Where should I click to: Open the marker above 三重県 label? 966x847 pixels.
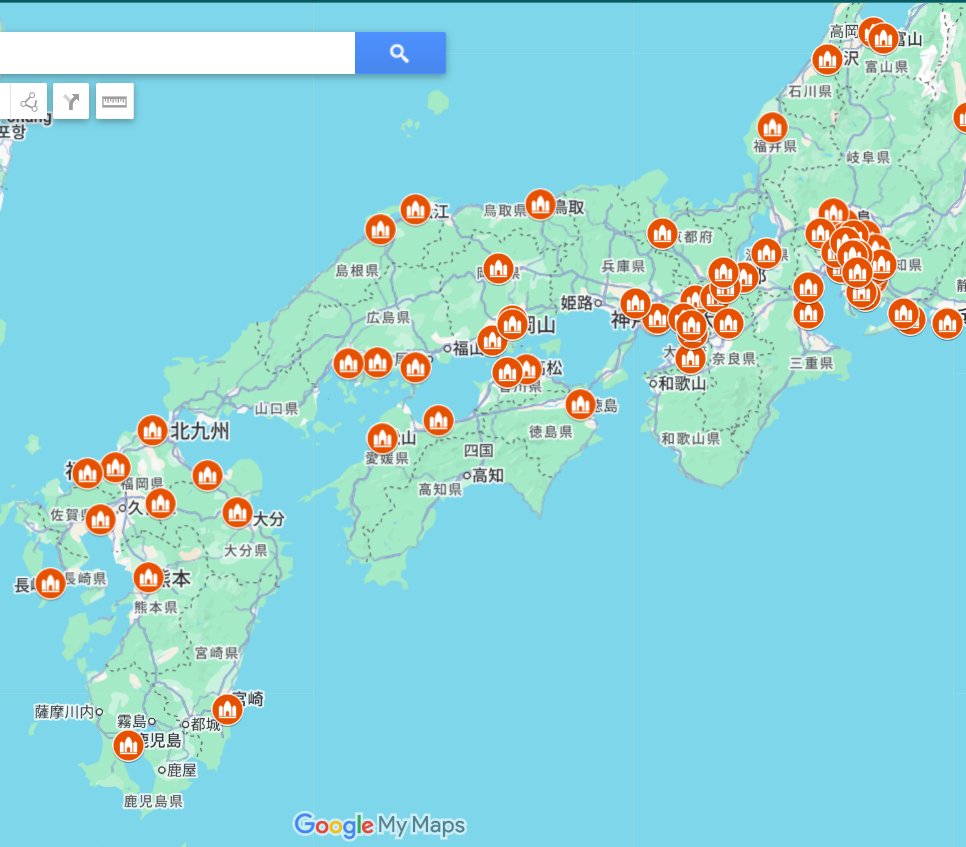808,314
